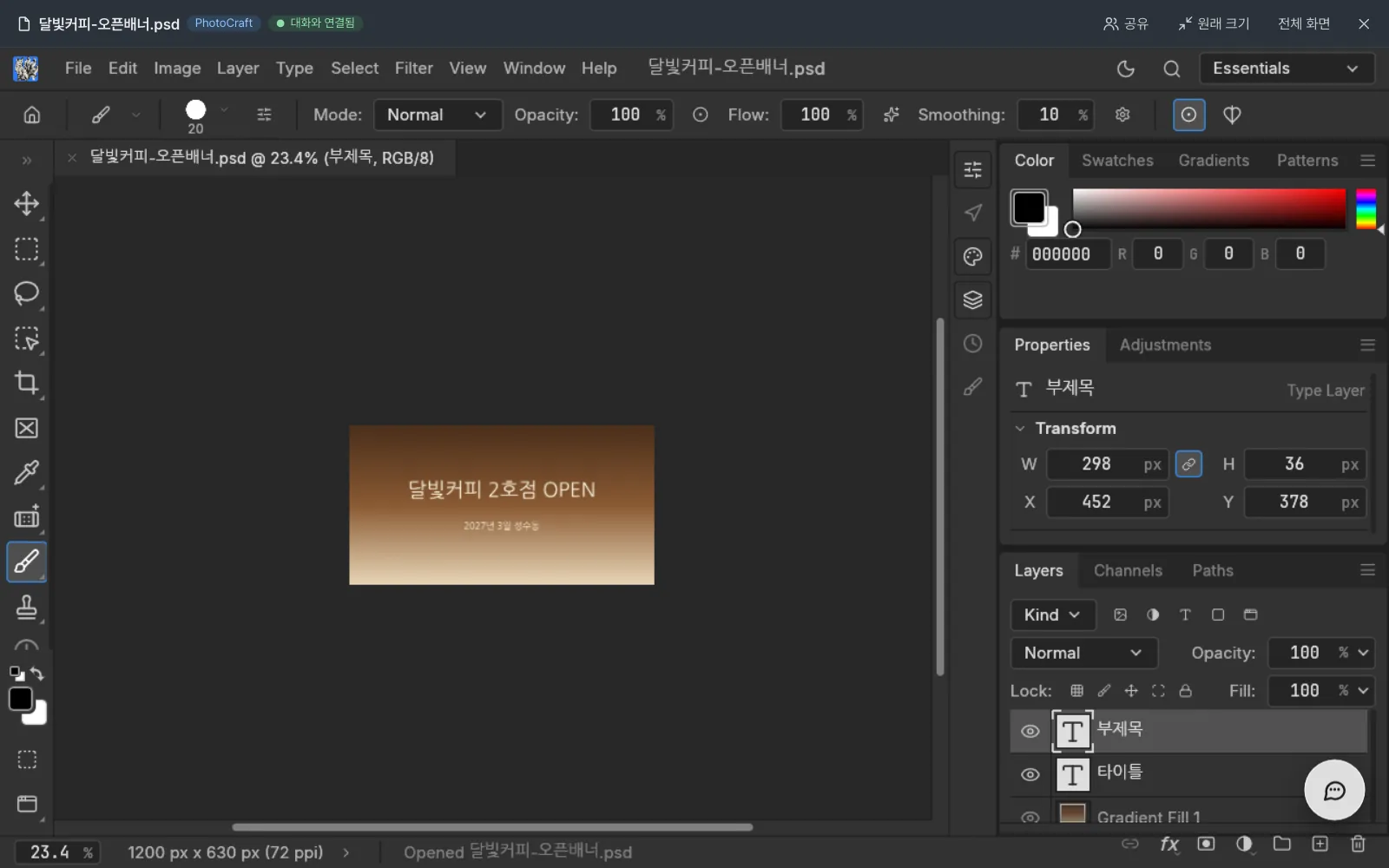This screenshot has height=868, width=1389.
Task: Click the rainbow hue slider strip
Action: click(1366, 209)
